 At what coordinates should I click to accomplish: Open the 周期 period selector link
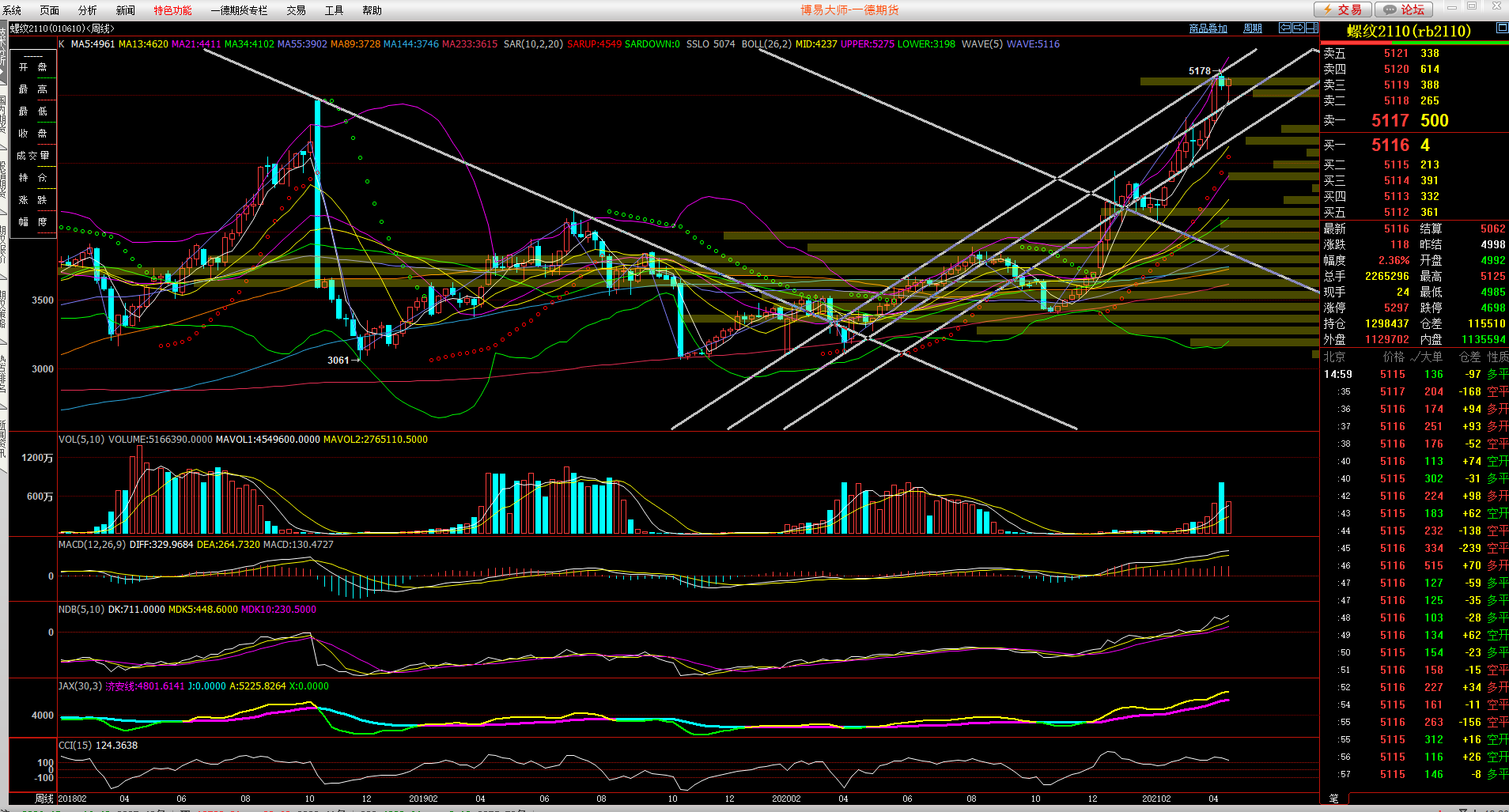(1252, 28)
